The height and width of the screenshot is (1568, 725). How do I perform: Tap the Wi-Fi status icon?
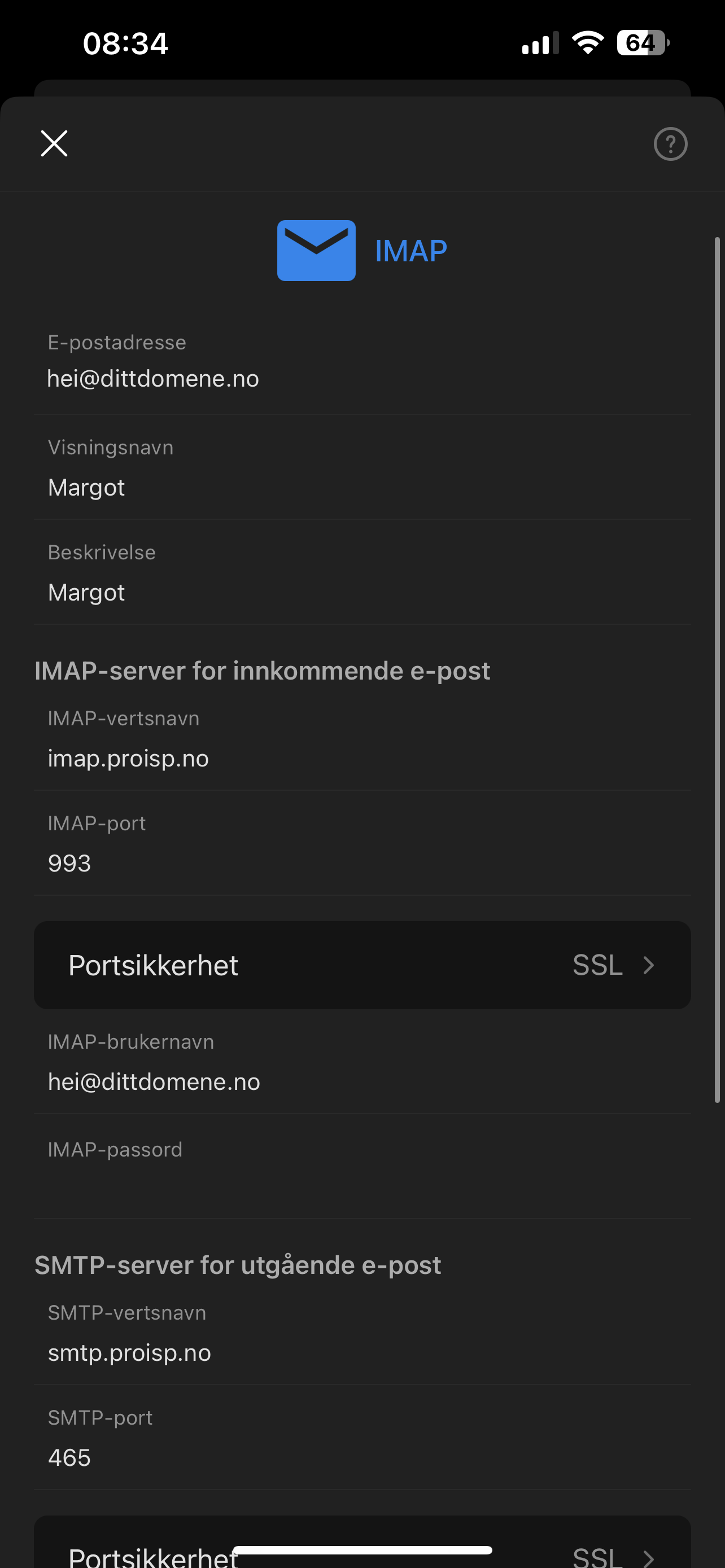coord(587,43)
